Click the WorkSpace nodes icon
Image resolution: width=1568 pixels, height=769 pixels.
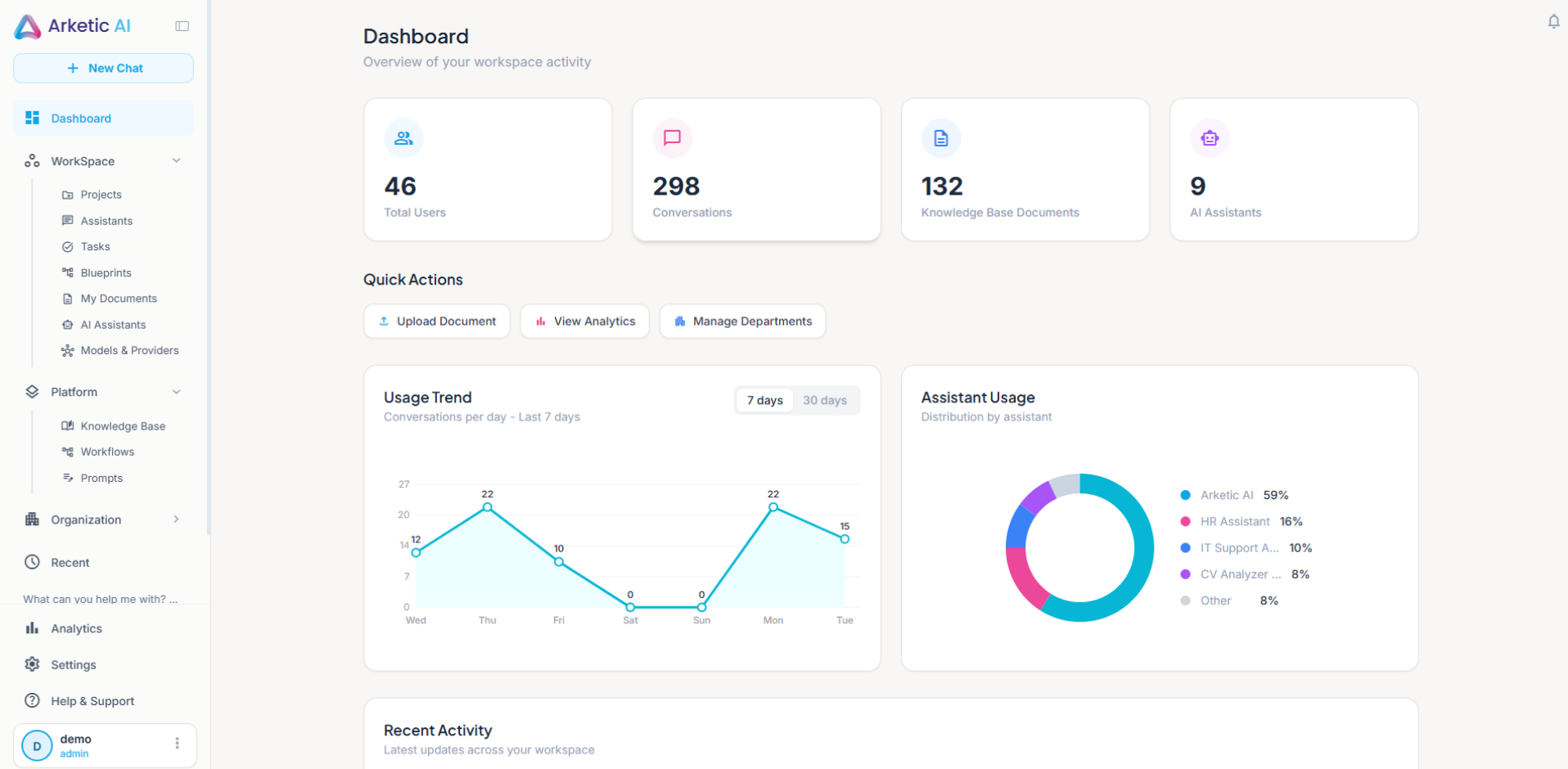click(32, 161)
